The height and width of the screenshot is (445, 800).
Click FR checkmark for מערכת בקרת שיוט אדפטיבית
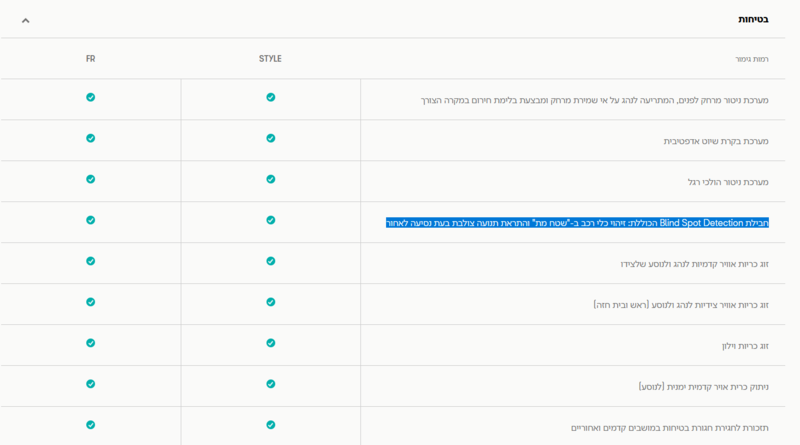[90, 138]
